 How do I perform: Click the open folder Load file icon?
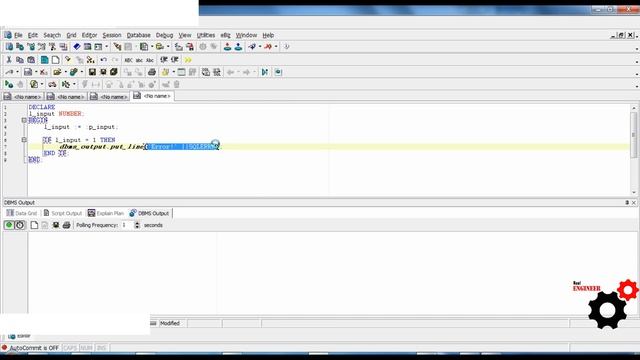57,72
